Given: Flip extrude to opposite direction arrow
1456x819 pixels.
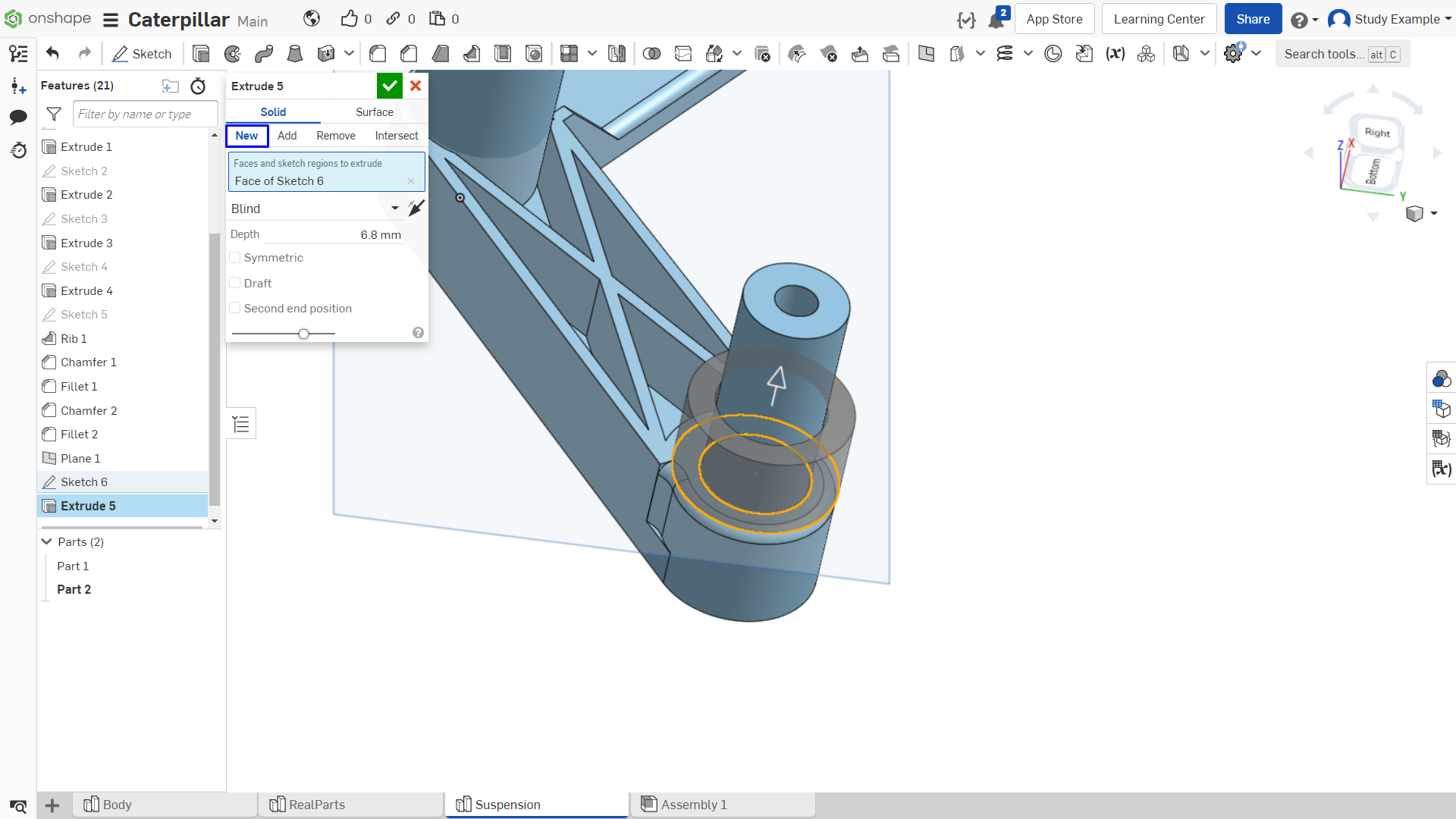Looking at the screenshot, I should (416, 208).
